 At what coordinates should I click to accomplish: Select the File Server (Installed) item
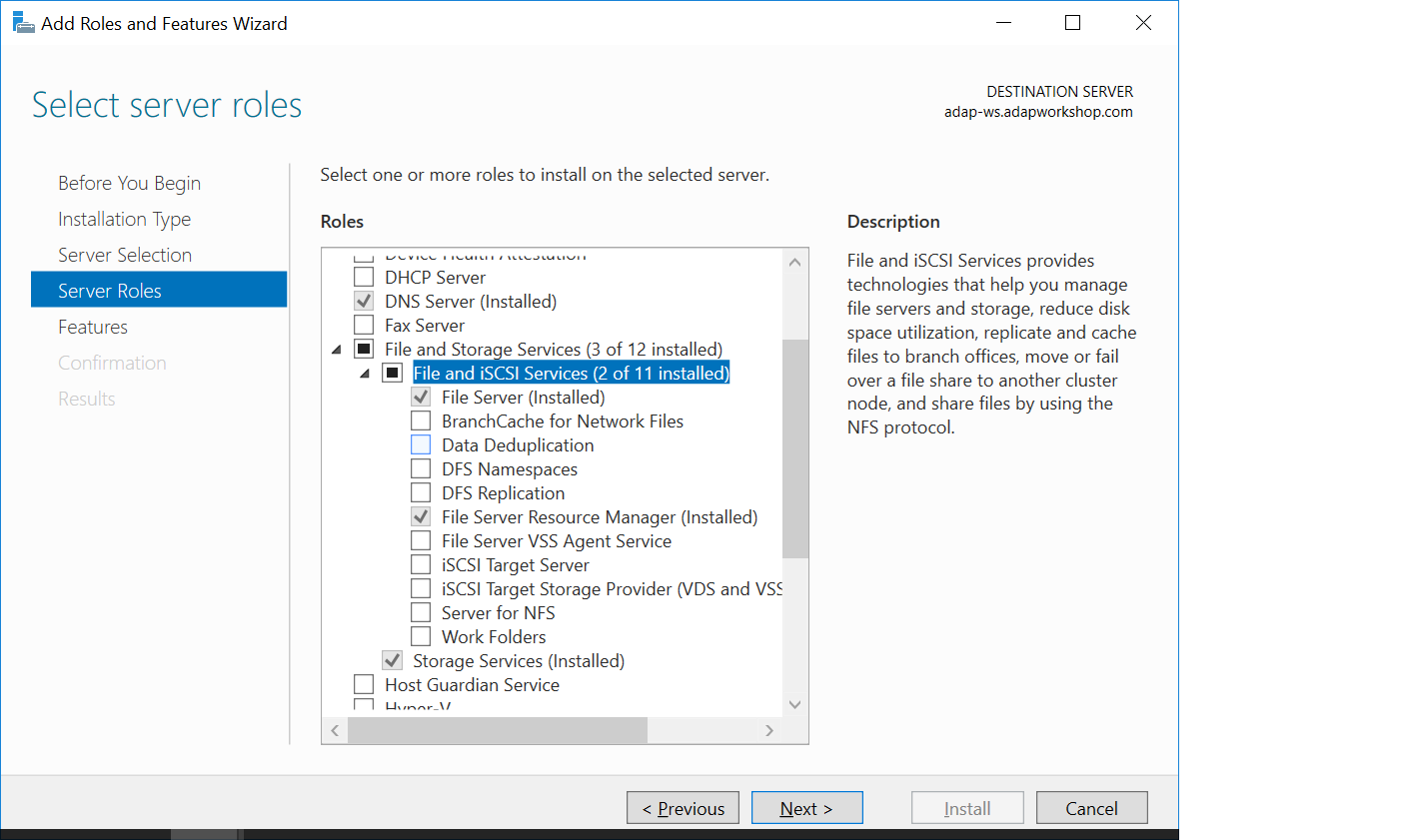[524, 397]
